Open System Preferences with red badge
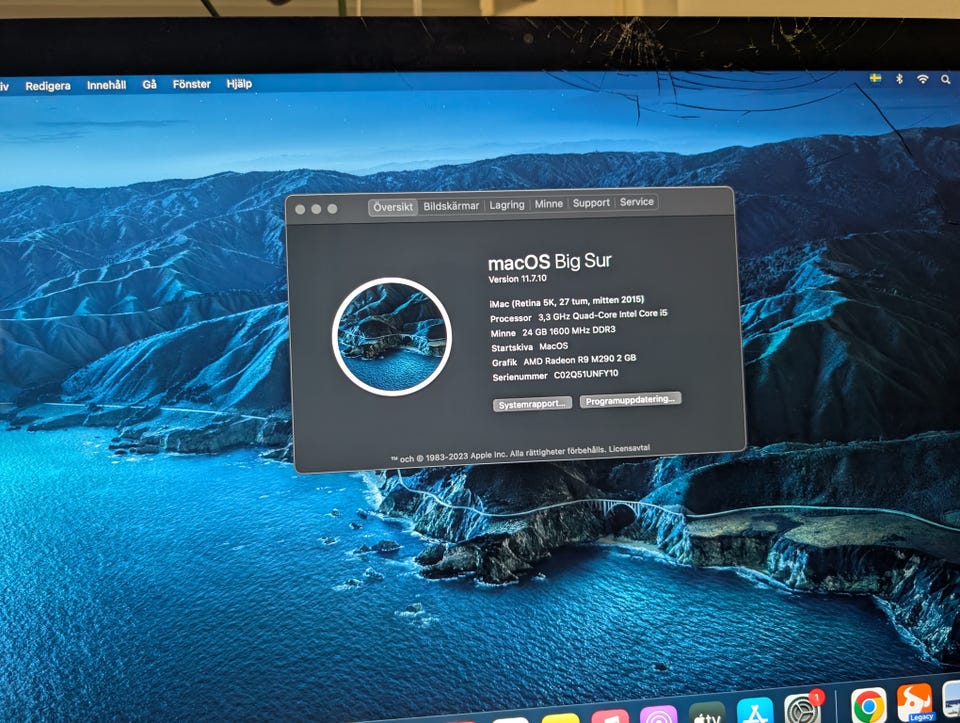The image size is (960, 723). (803, 709)
